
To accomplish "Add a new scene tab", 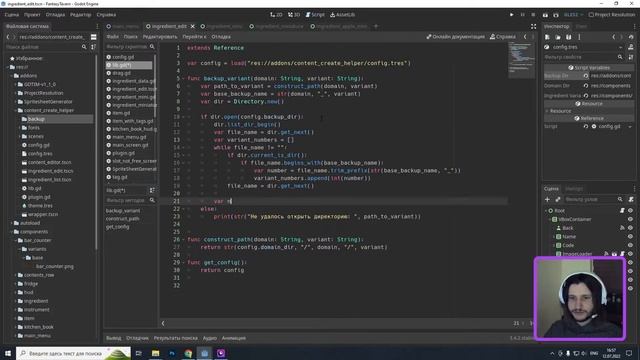I will [376, 26].
